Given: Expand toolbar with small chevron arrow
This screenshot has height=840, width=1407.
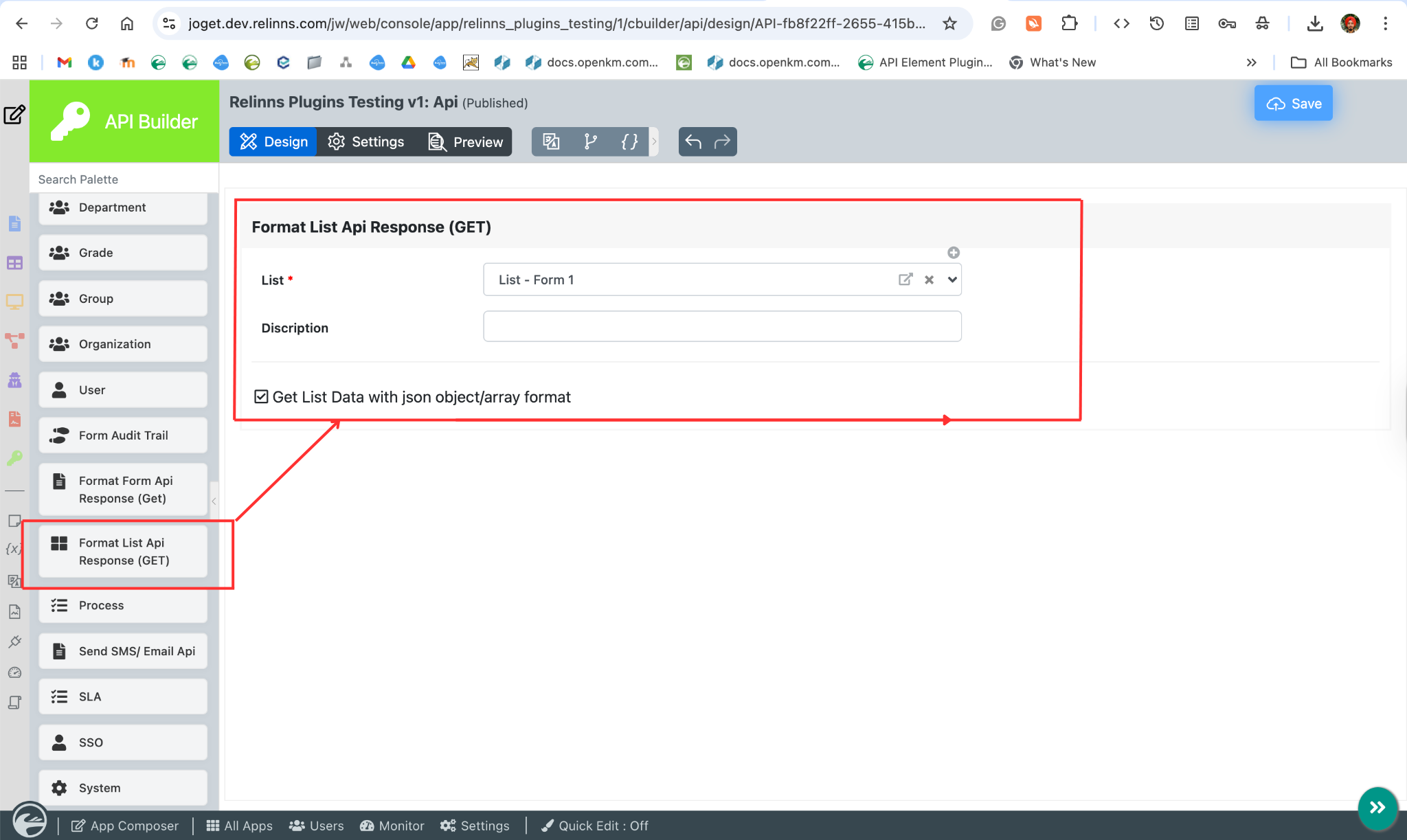Looking at the screenshot, I should coord(654,141).
